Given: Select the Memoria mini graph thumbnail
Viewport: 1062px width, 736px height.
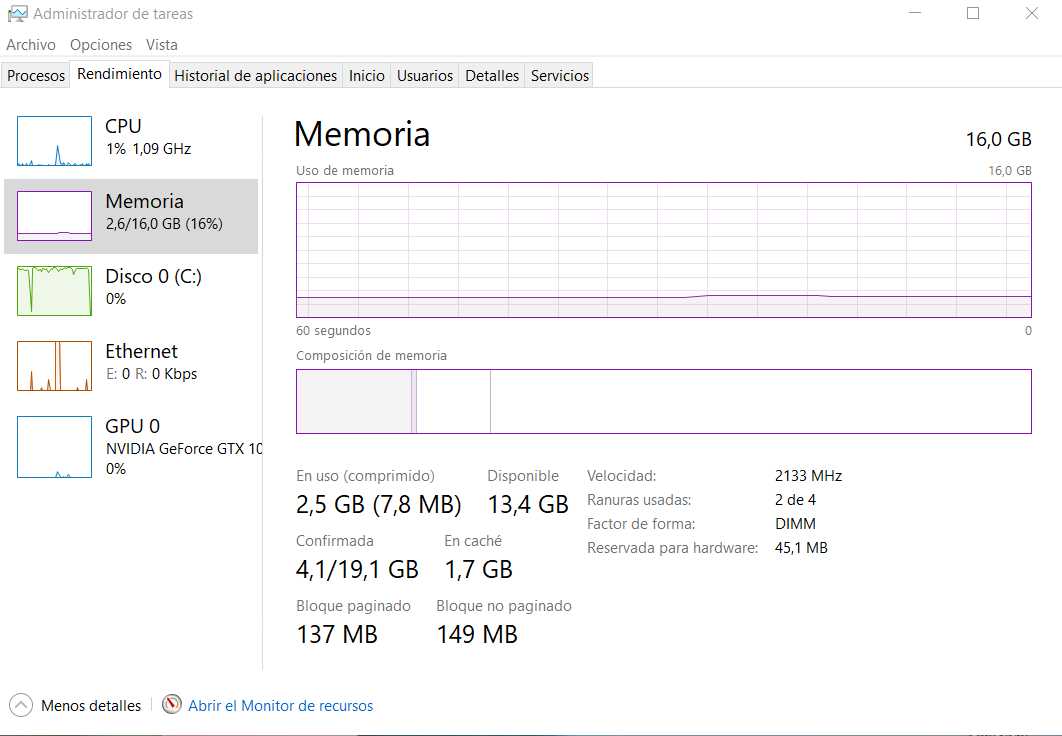Looking at the screenshot, I should 54,216.
